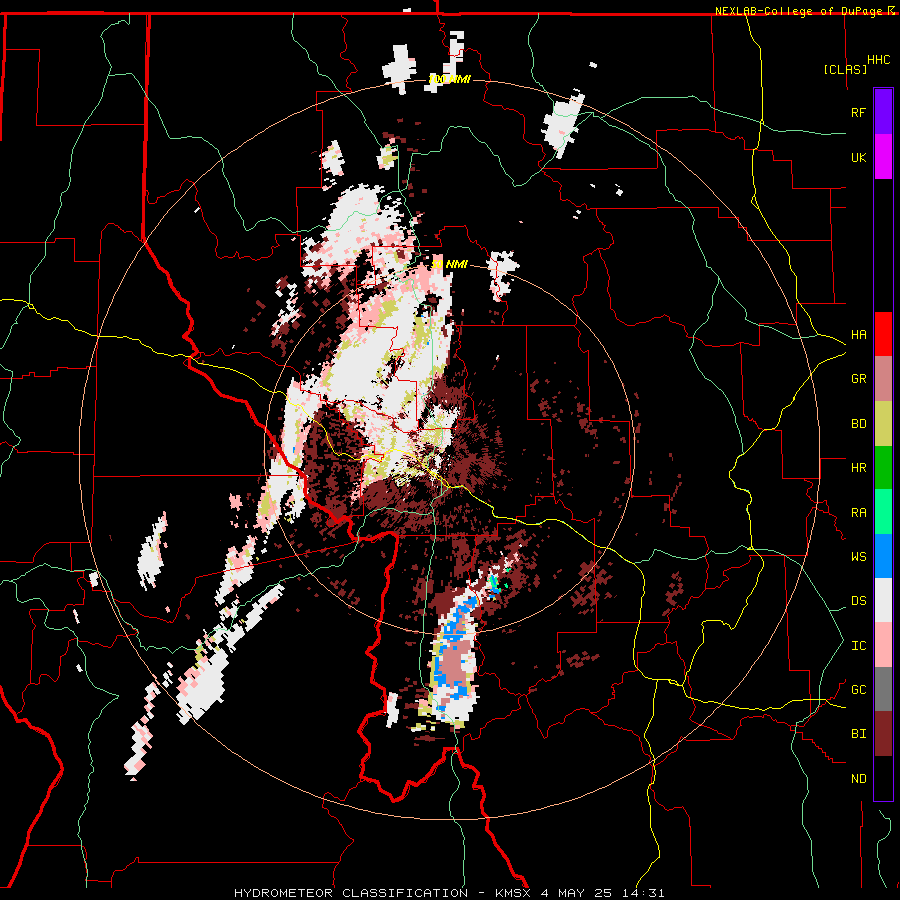
Task: Select the 'IC' legend label
Action: pos(858,646)
